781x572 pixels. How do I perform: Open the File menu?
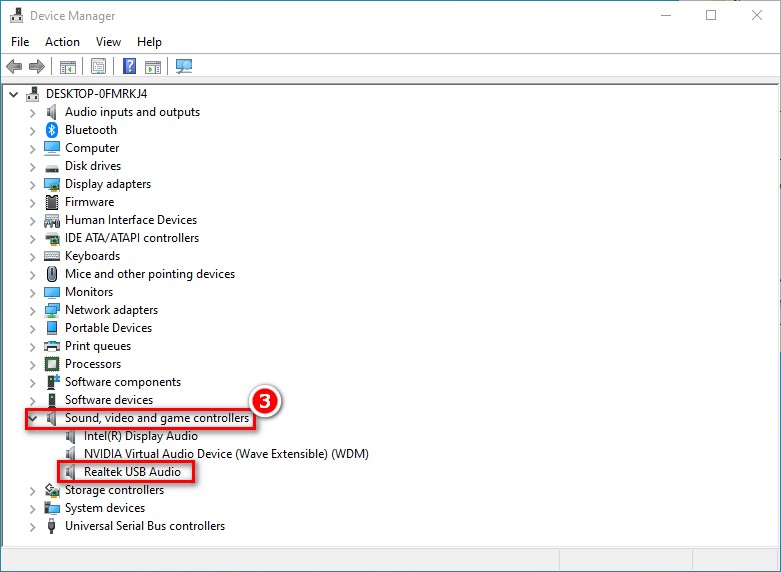click(x=20, y=42)
